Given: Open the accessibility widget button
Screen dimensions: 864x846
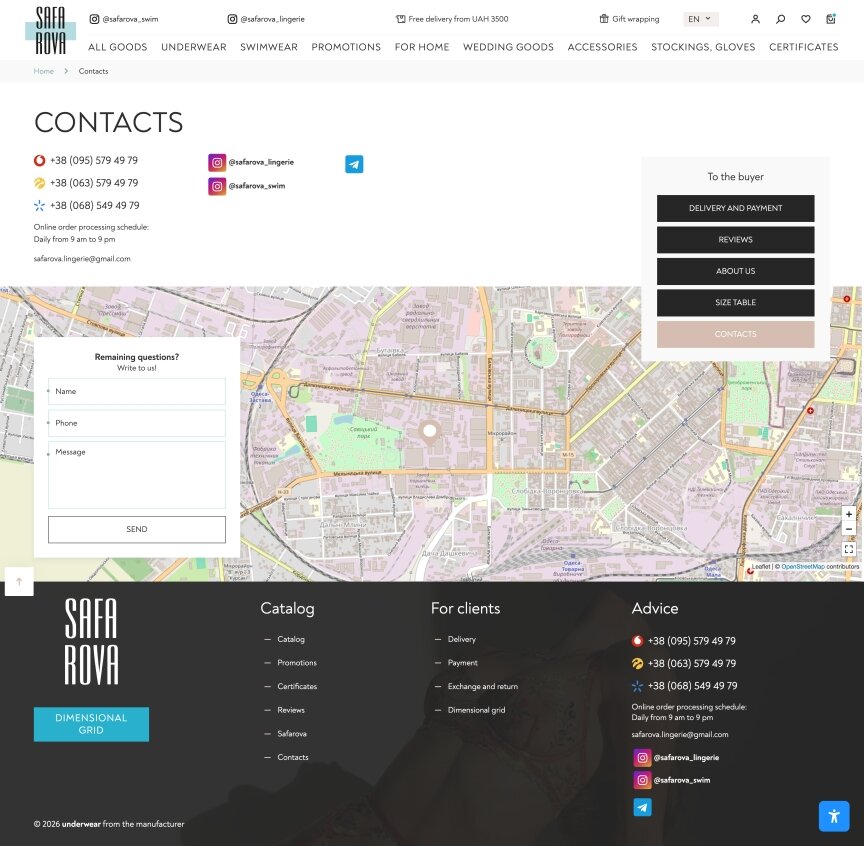Looking at the screenshot, I should pos(834,816).
